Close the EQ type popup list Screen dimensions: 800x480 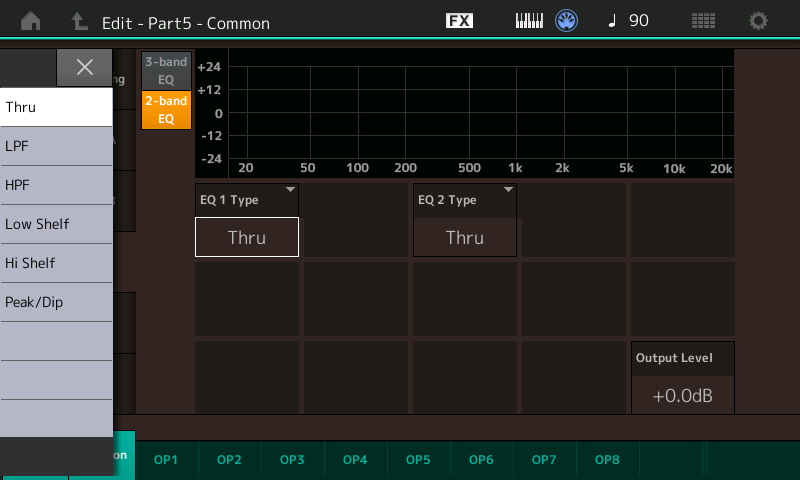click(x=85, y=67)
